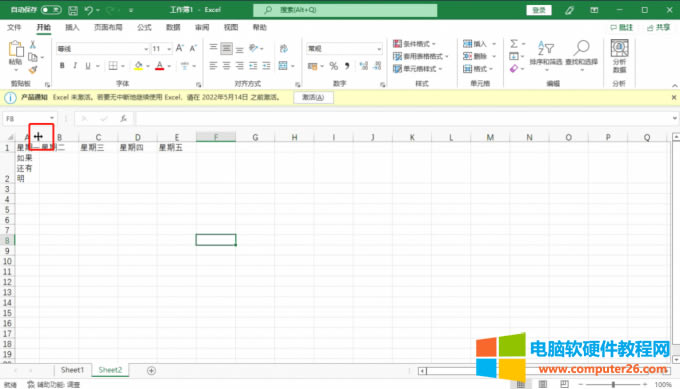The height and width of the screenshot is (389, 680).
Task: Click the Find and Select magnifier icon
Action: pos(582,48)
